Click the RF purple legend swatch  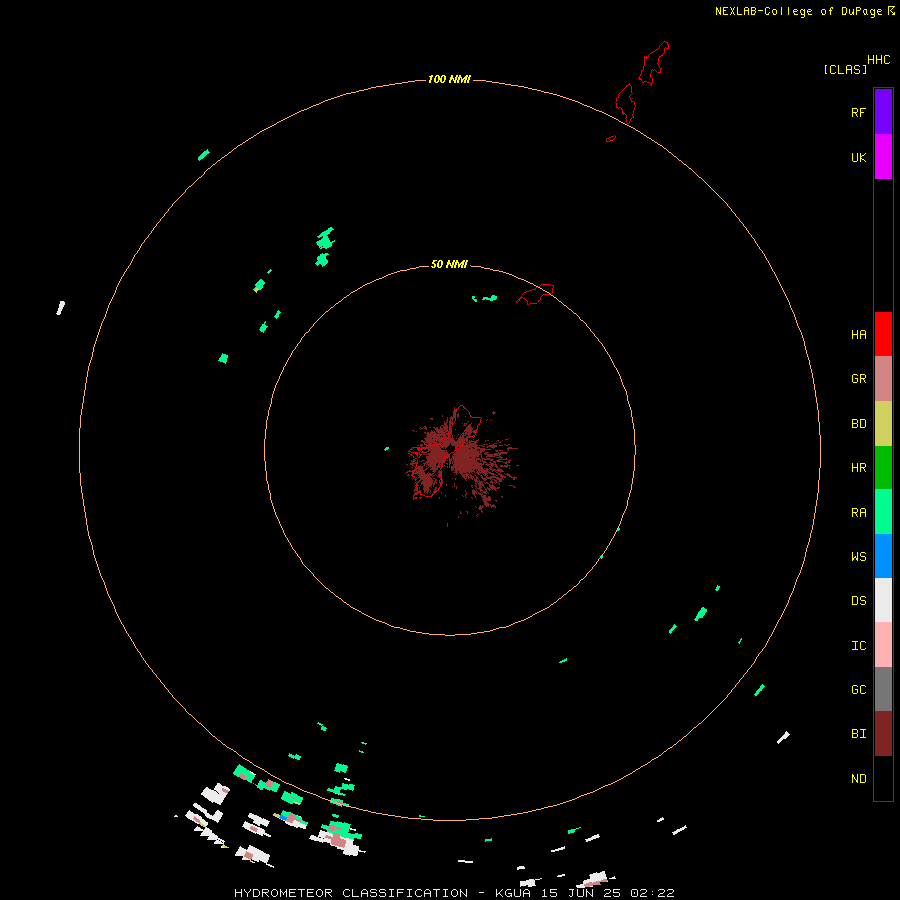(x=883, y=112)
